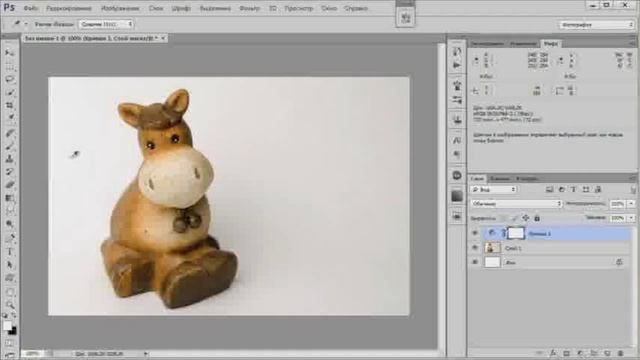Select the Brush tool
The width and height of the screenshot is (640, 360).
(x=10, y=146)
